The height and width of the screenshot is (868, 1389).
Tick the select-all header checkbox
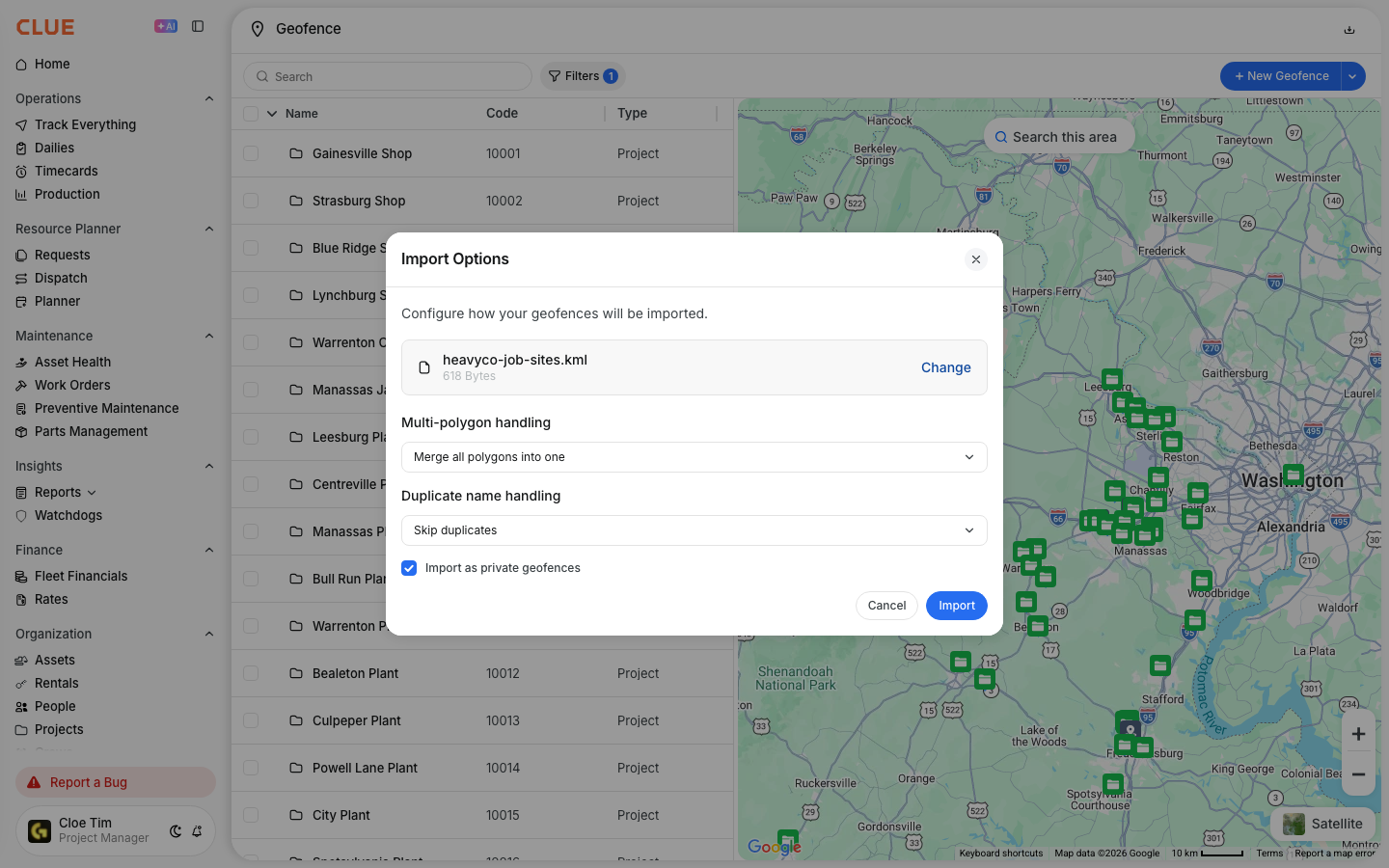pyautogui.click(x=251, y=113)
